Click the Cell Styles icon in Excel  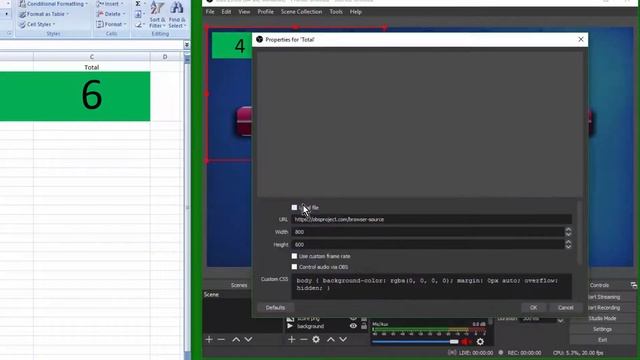point(22,24)
